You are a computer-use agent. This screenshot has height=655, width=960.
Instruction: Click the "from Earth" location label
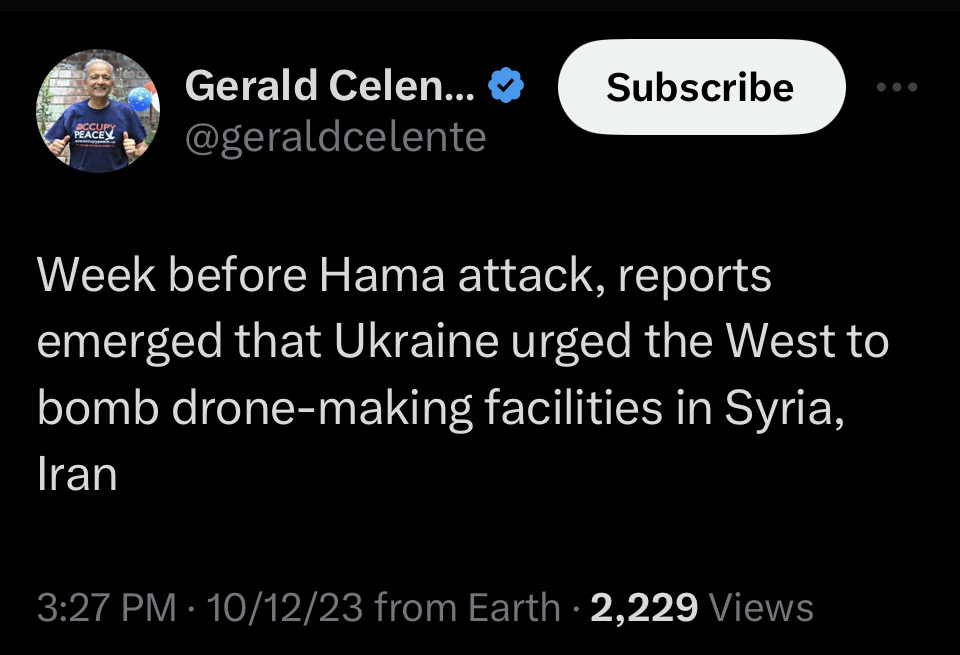point(468,607)
